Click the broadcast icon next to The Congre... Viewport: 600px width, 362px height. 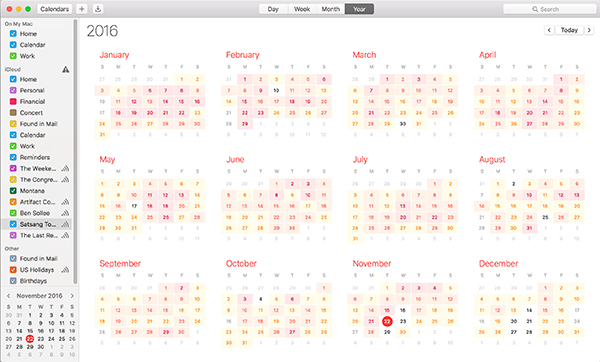click(65, 179)
